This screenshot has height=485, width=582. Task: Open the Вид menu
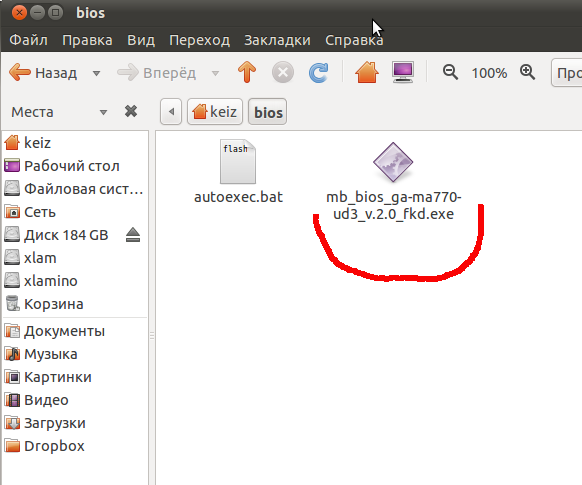click(141, 40)
